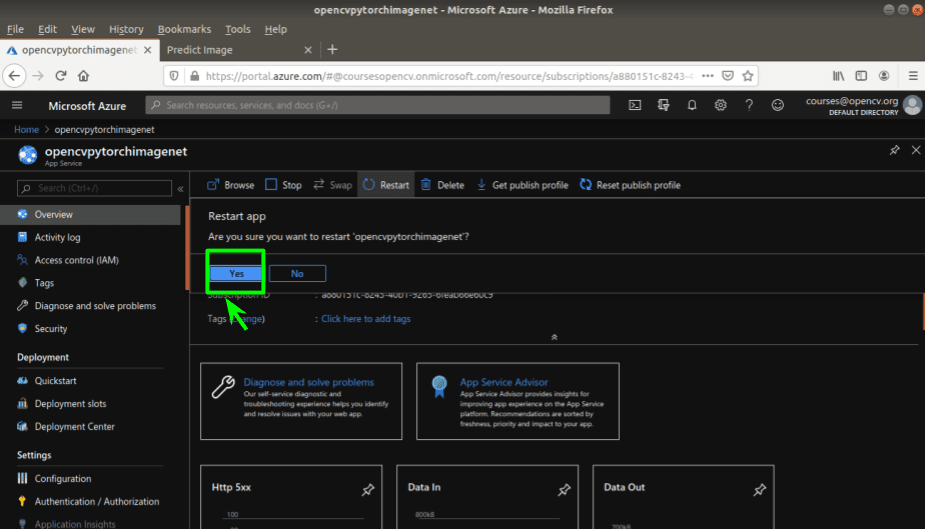This screenshot has width=925, height=529.
Task: Pin the Data In chart
Action: tap(564, 489)
